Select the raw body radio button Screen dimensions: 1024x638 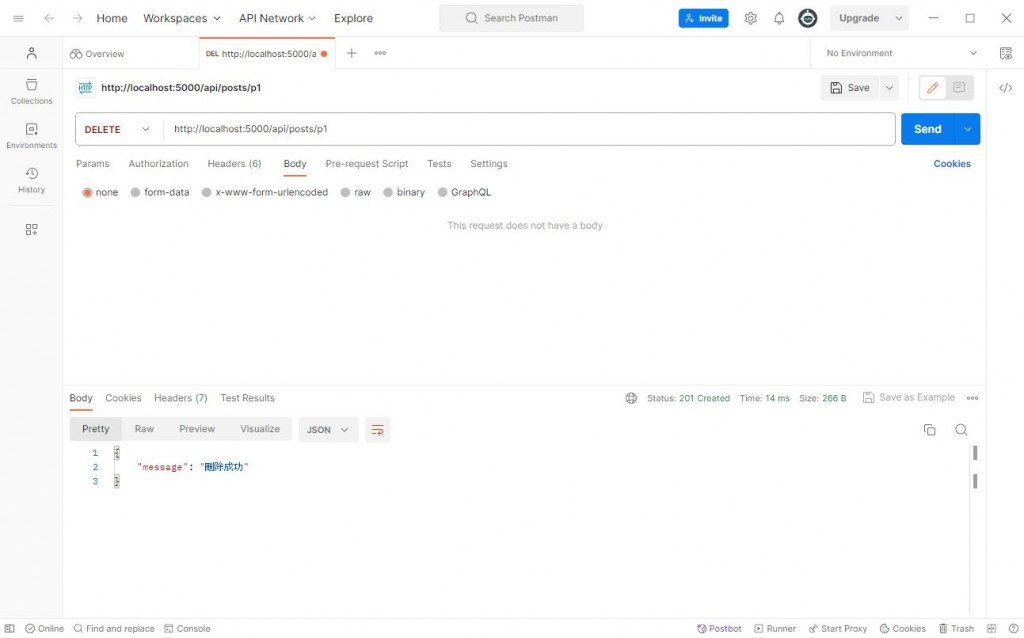point(345,192)
